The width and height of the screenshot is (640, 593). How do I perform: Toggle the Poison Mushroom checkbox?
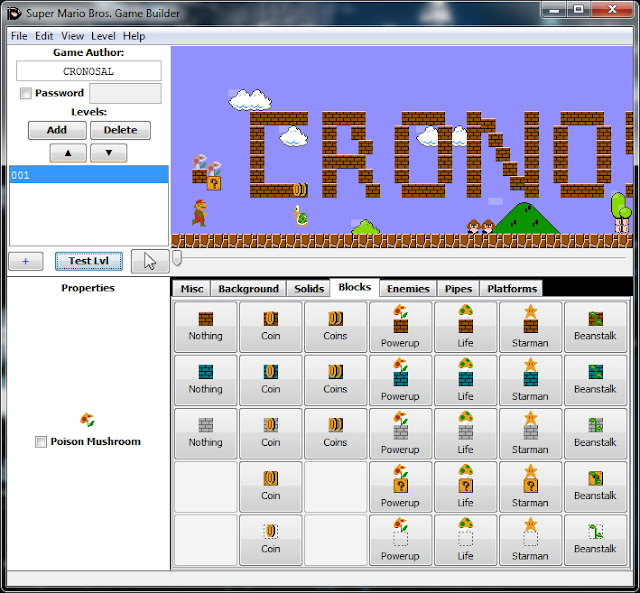(x=41, y=442)
